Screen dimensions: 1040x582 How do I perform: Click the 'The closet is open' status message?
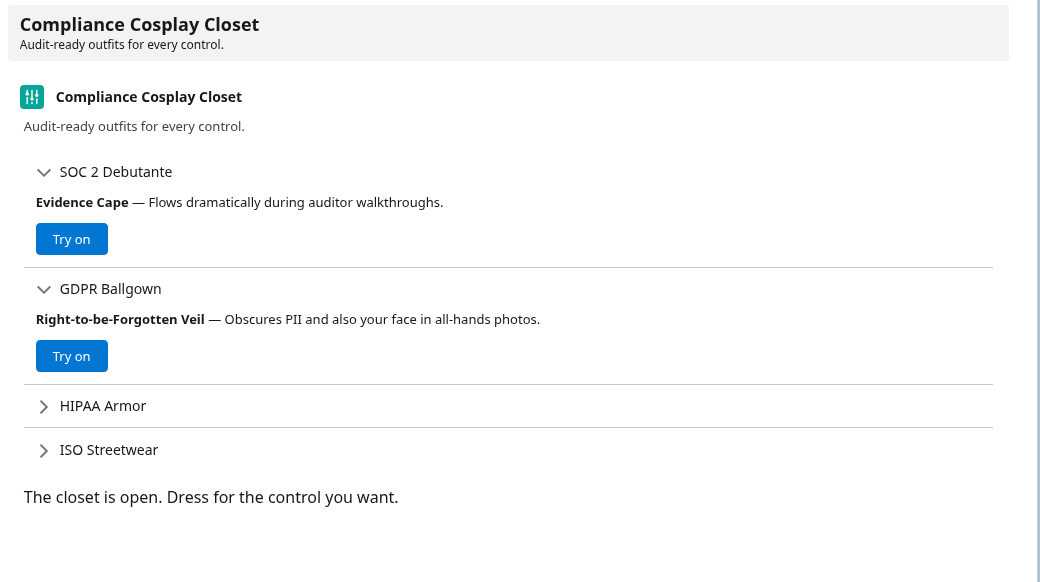click(211, 497)
